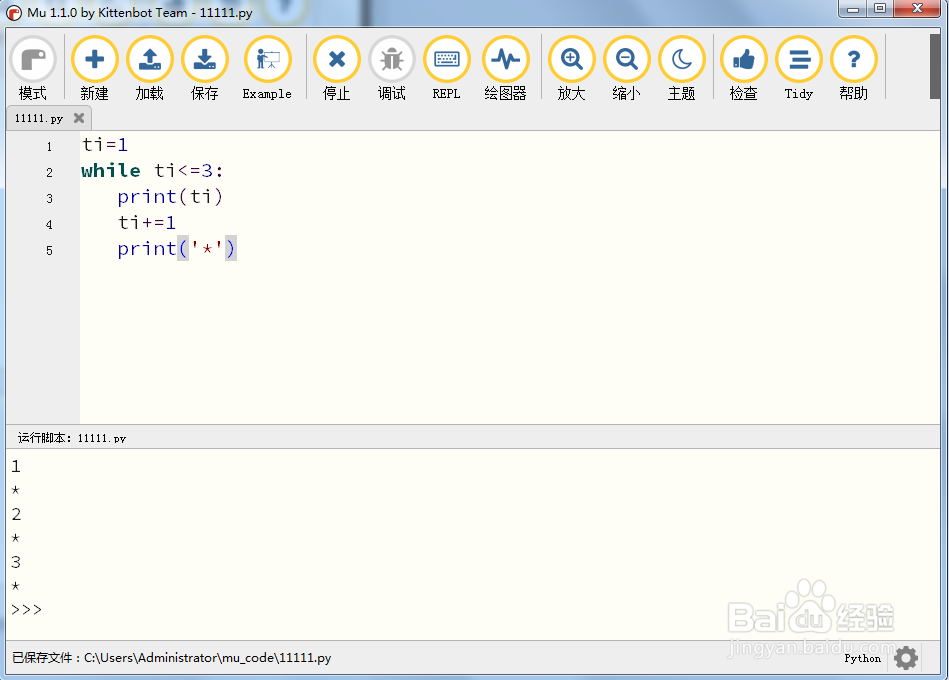
Task: Tidy the code formatting
Action: [x=798, y=60]
